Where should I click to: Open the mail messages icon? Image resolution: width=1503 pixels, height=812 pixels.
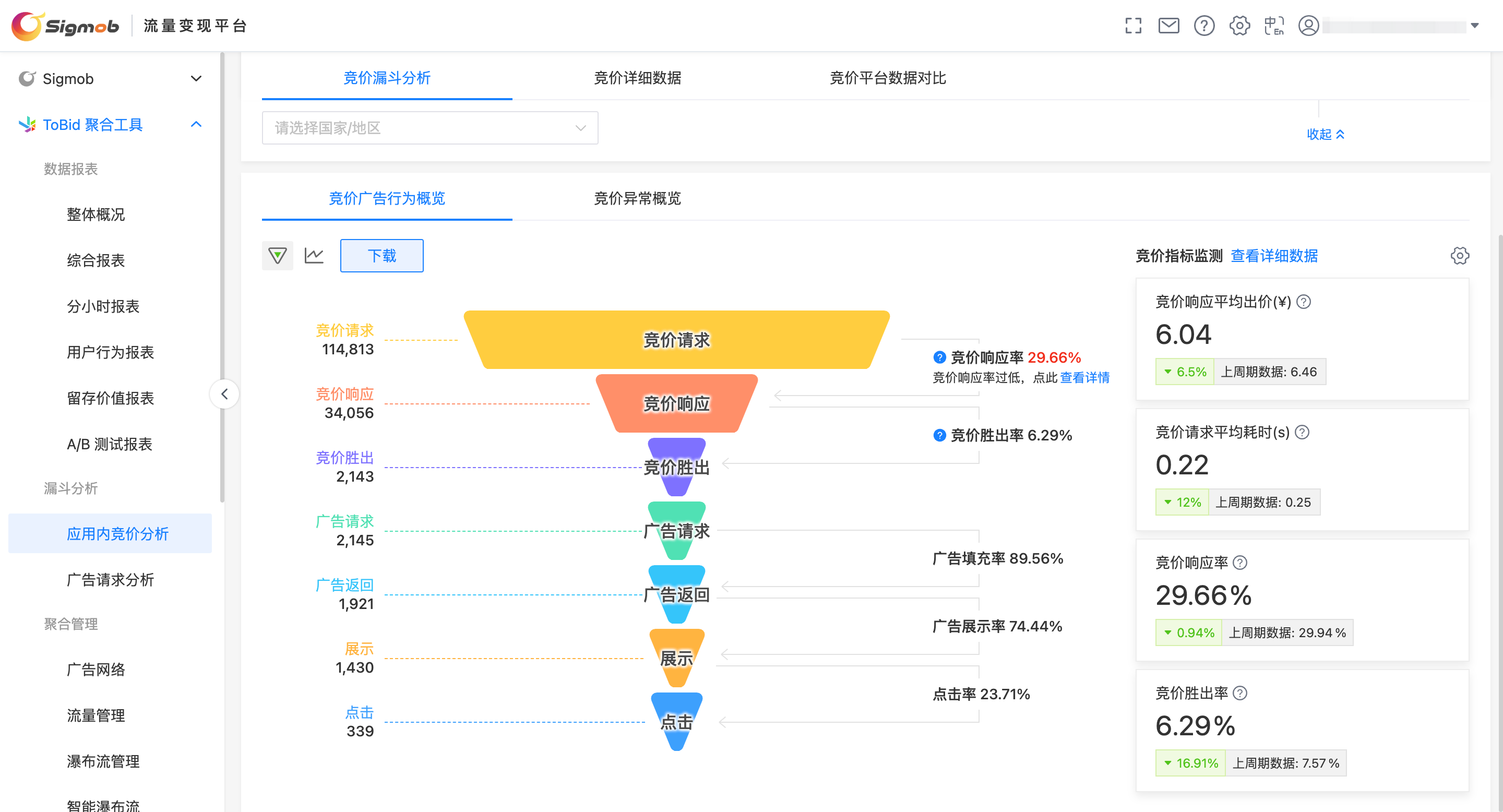[x=1168, y=26]
